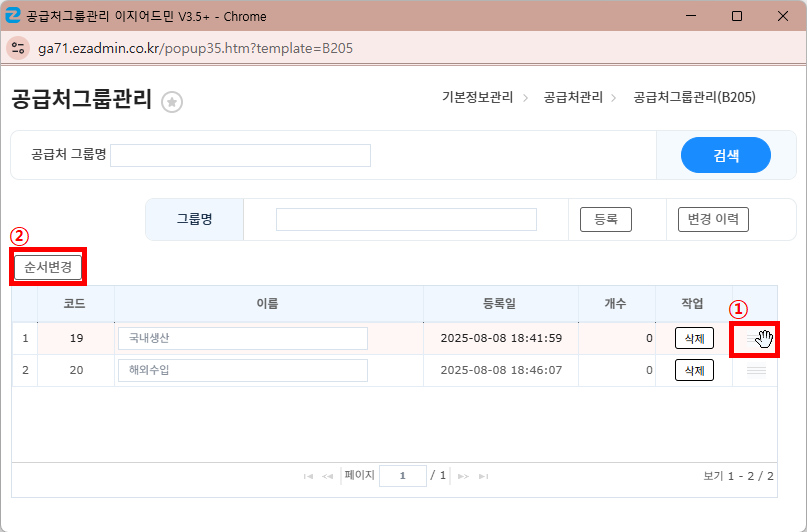Screen dimensions: 807x532
Task: Click the blue 검색 search button
Action: coord(725,155)
